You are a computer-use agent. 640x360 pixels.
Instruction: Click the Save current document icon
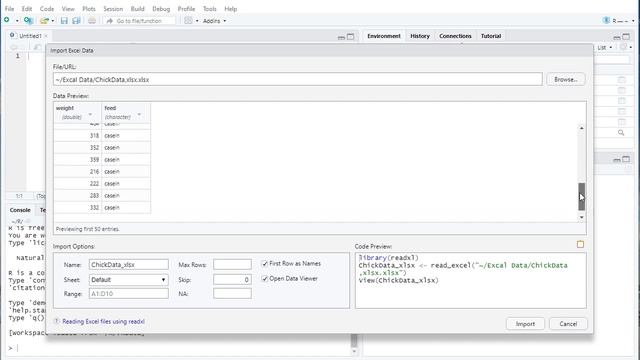tap(64, 20)
